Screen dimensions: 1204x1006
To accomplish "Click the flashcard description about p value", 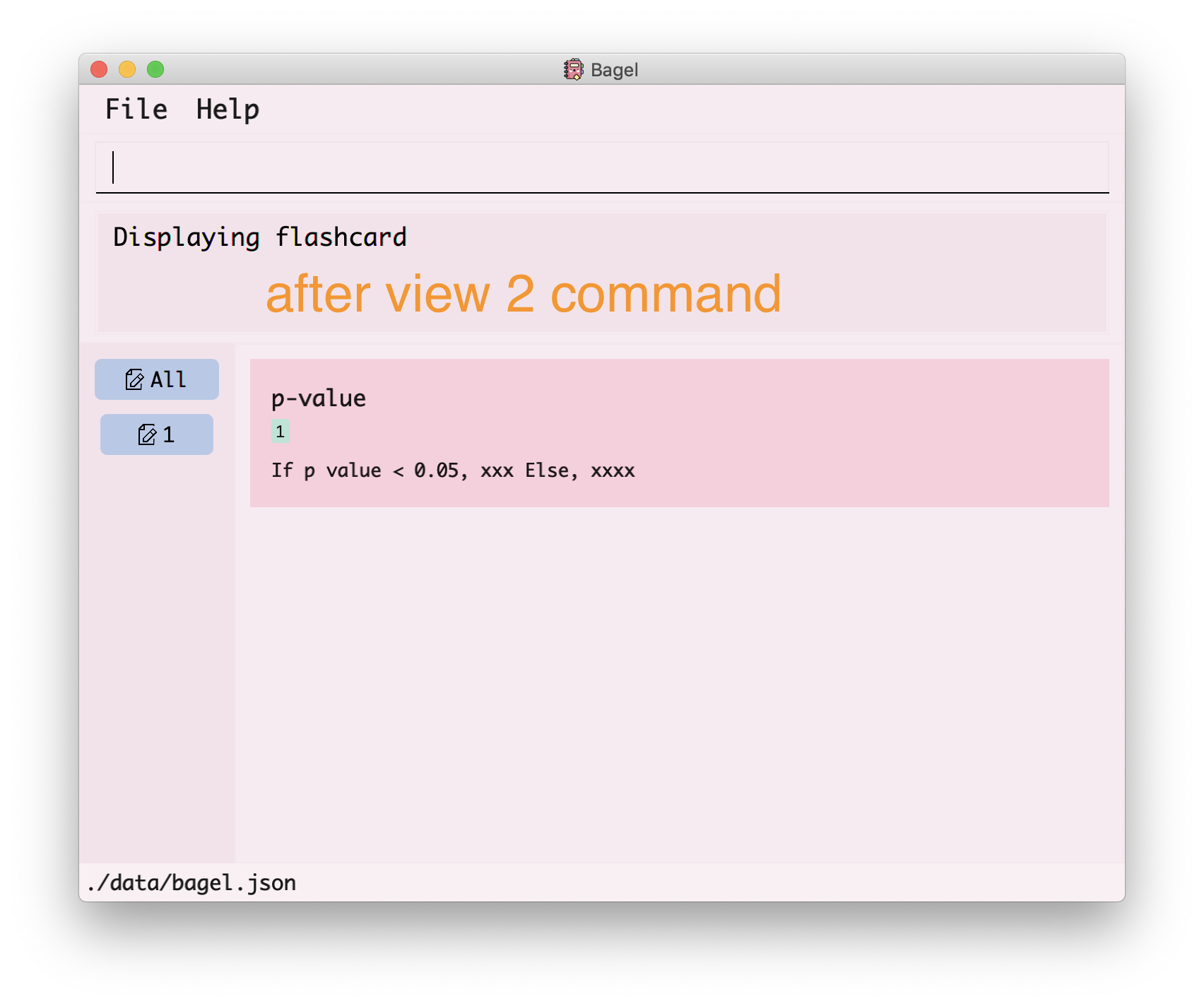I will point(453,471).
